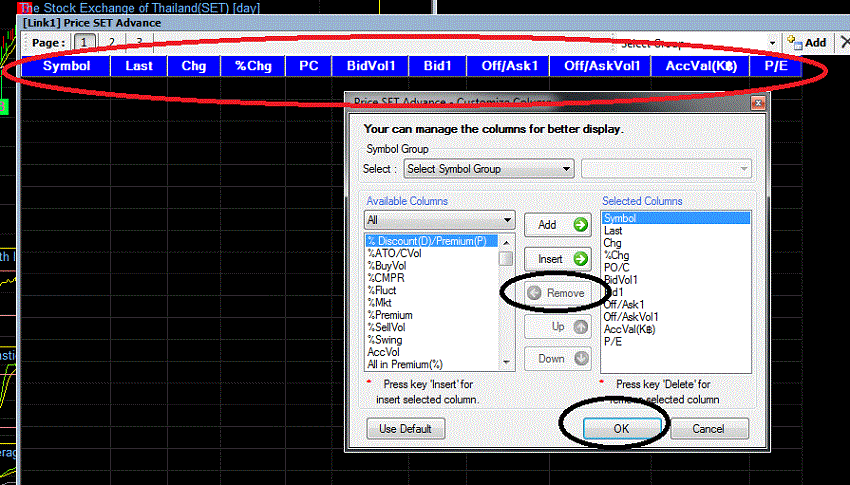Image resolution: width=850 pixels, height=485 pixels.
Task: Select 'PO/C' in Selected Columns list
Action: 675,268
